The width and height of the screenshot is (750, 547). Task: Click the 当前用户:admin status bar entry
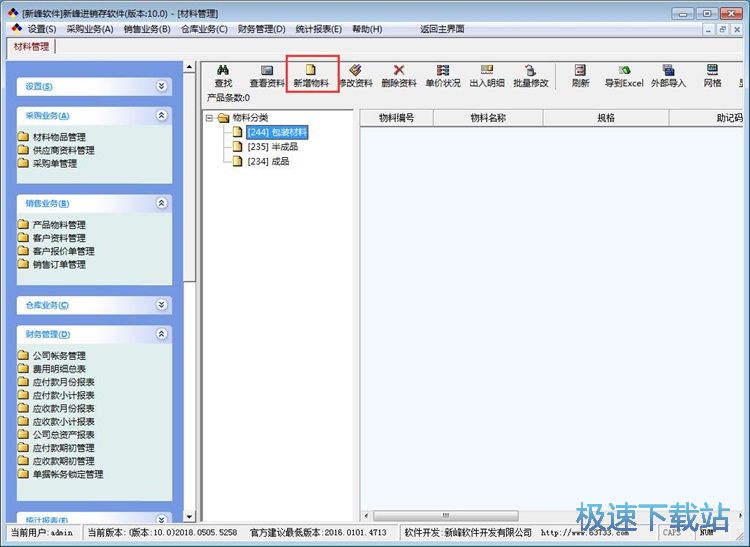tap(42, 533)
